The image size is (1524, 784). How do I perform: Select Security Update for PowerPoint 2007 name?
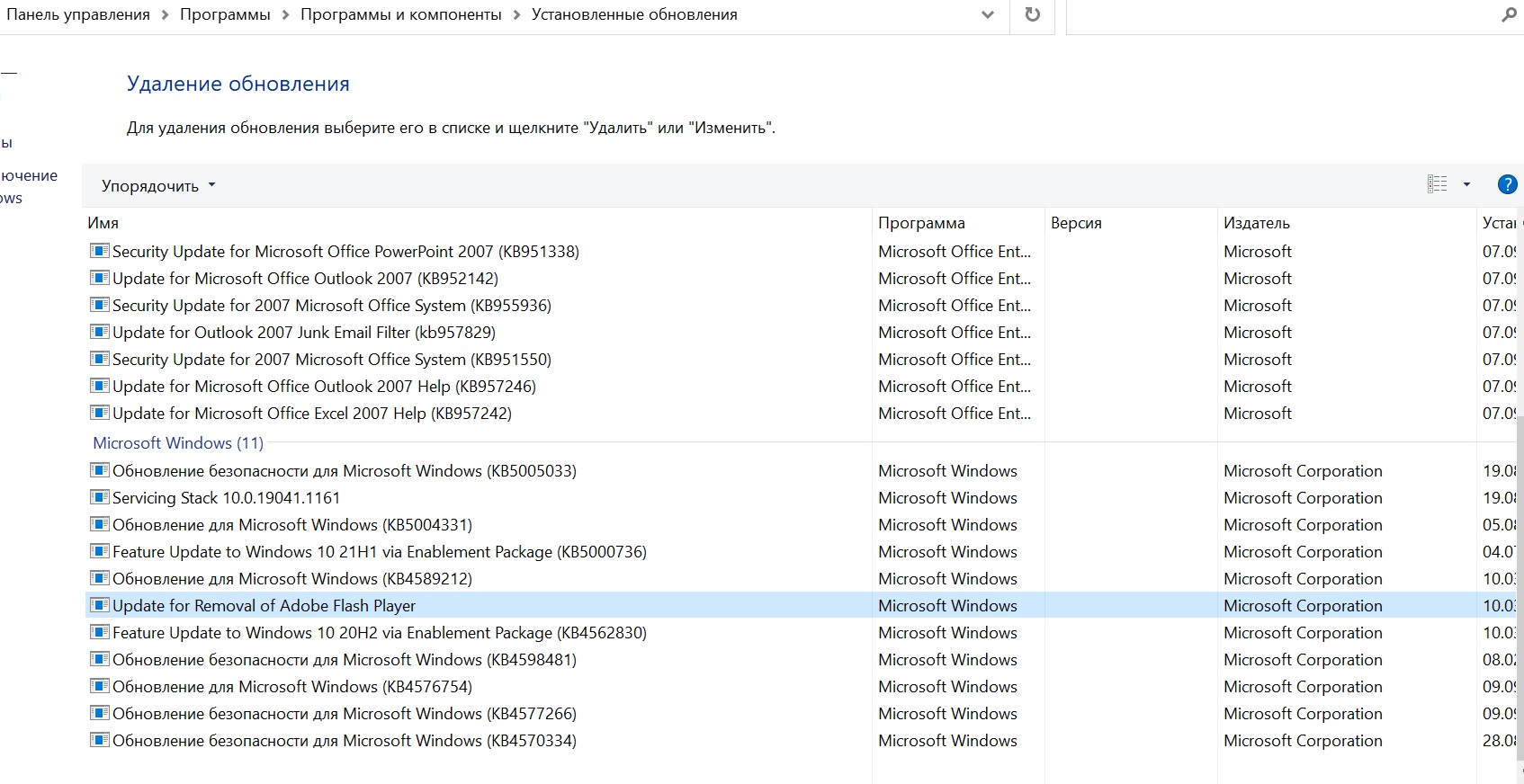point(345,251)
